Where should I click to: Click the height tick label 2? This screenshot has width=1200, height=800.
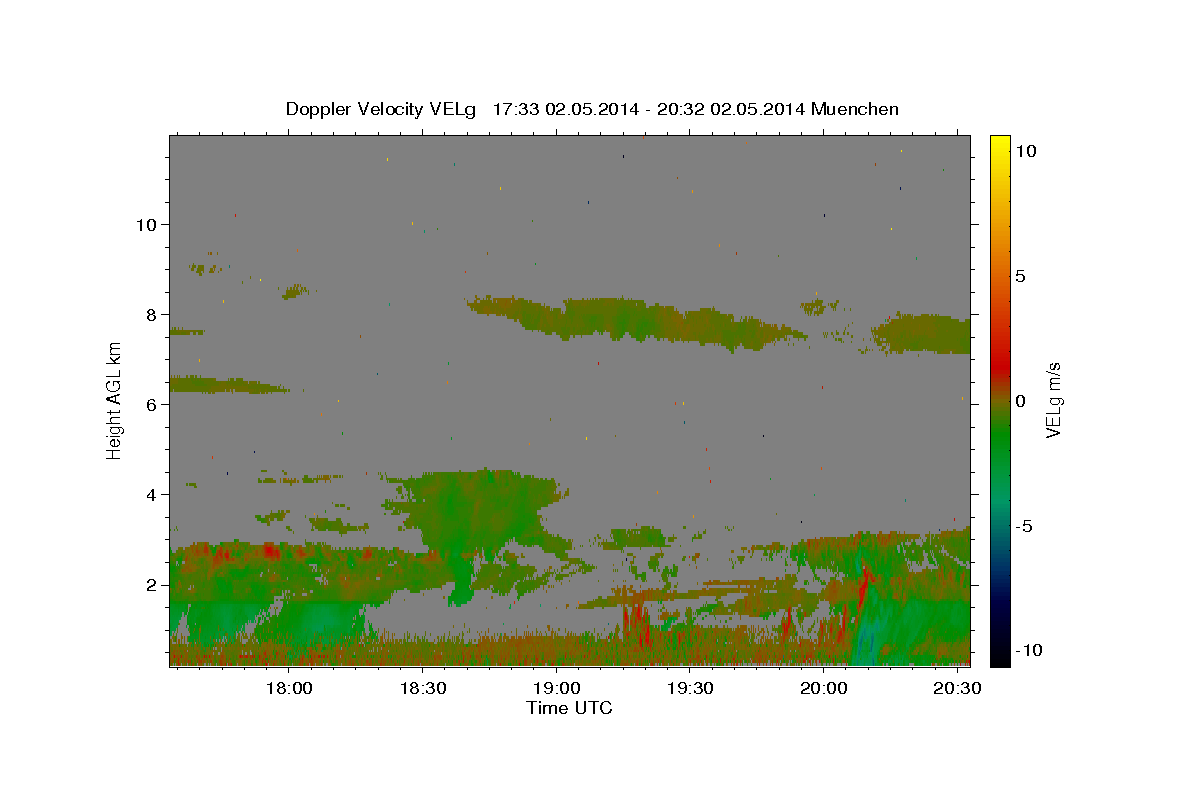click(153, 584)
